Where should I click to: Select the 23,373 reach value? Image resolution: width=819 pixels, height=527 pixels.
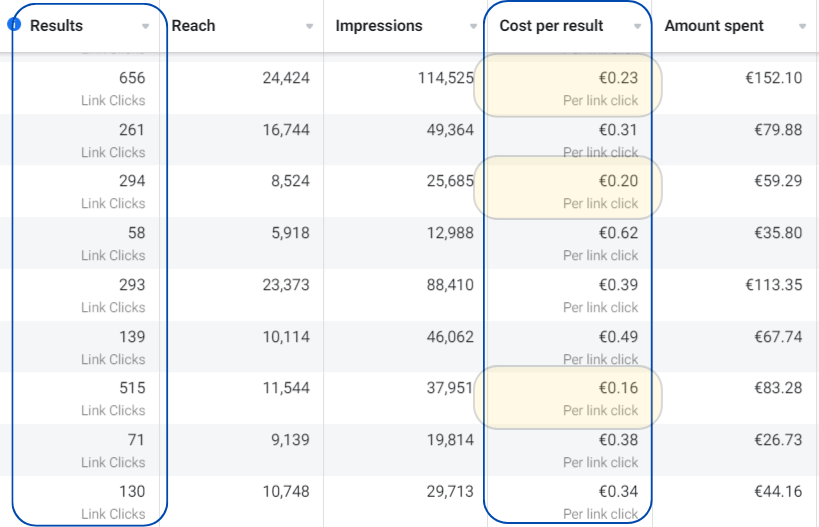point(286,285)
